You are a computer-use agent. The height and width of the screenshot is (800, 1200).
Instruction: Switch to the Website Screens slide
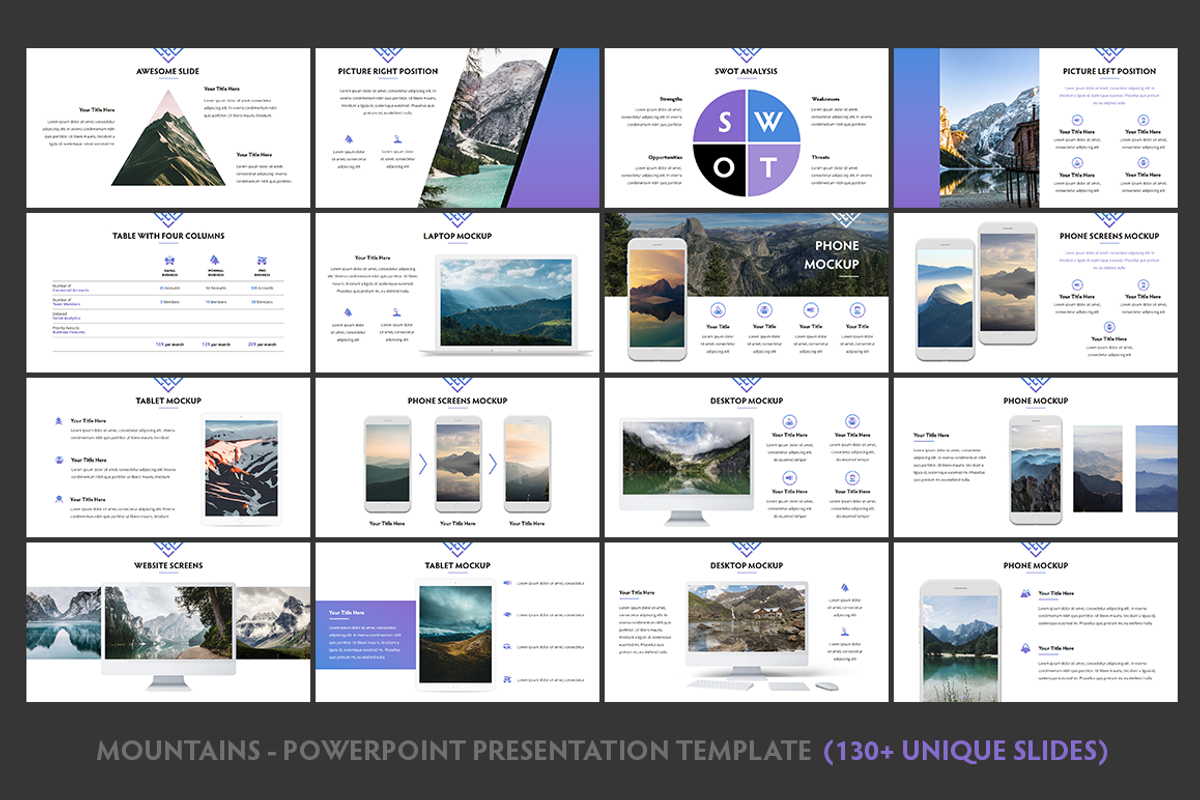click(168, 564)
